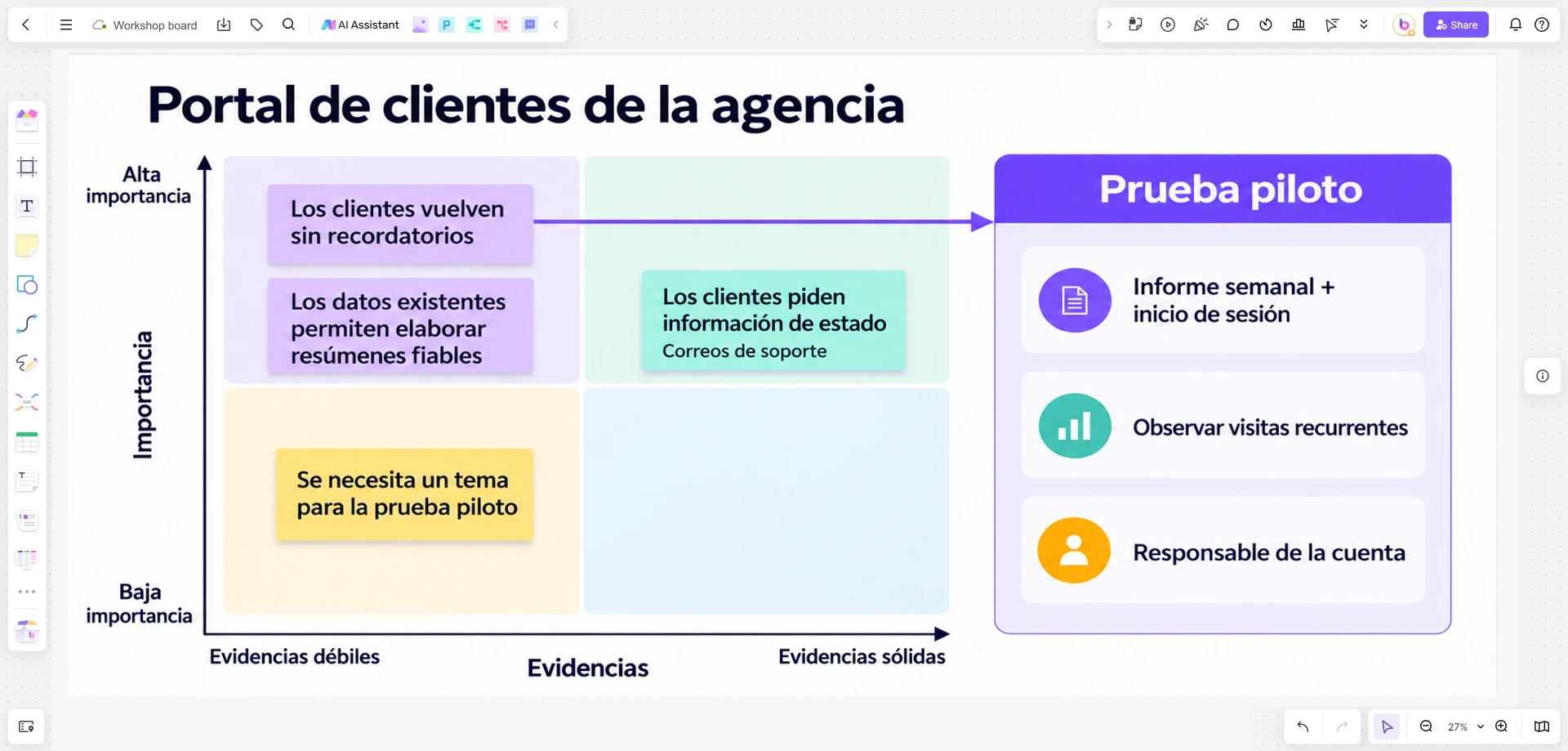Zoom out with the minus magnifier
This screenshot has width=1568, height=751.
(1426, 726)
